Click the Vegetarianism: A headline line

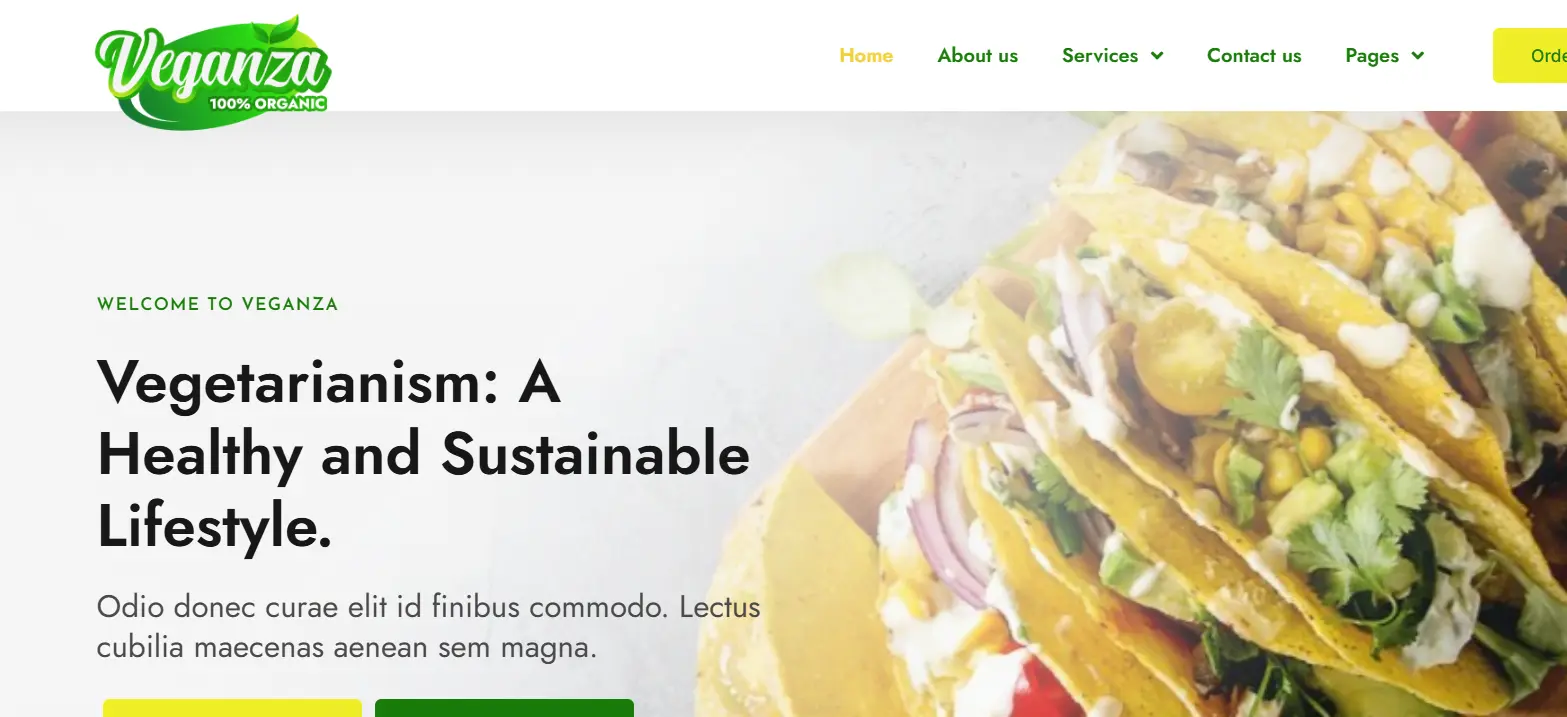[328, 382]
